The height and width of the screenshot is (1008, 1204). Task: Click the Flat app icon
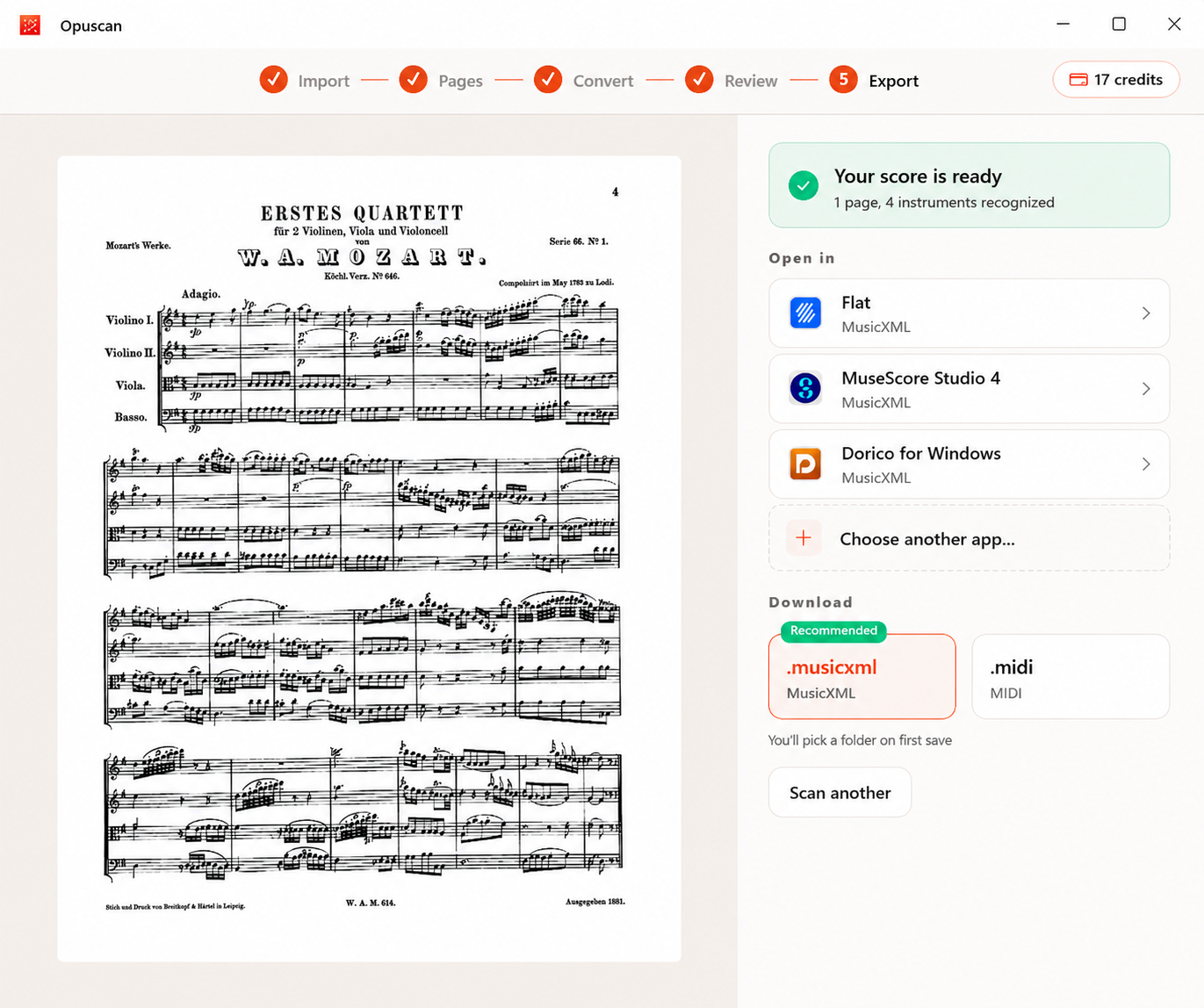point(805,313)
